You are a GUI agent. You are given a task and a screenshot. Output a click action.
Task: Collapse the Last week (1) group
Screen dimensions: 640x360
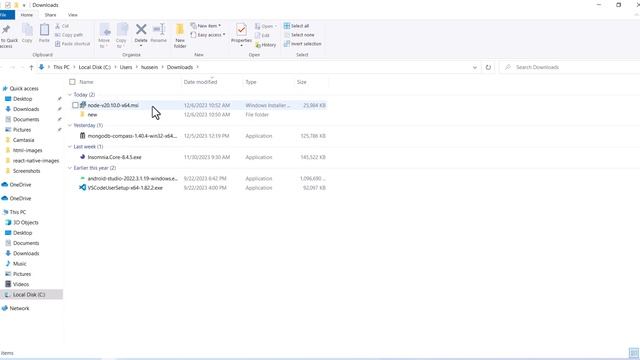tap(70, 147)
